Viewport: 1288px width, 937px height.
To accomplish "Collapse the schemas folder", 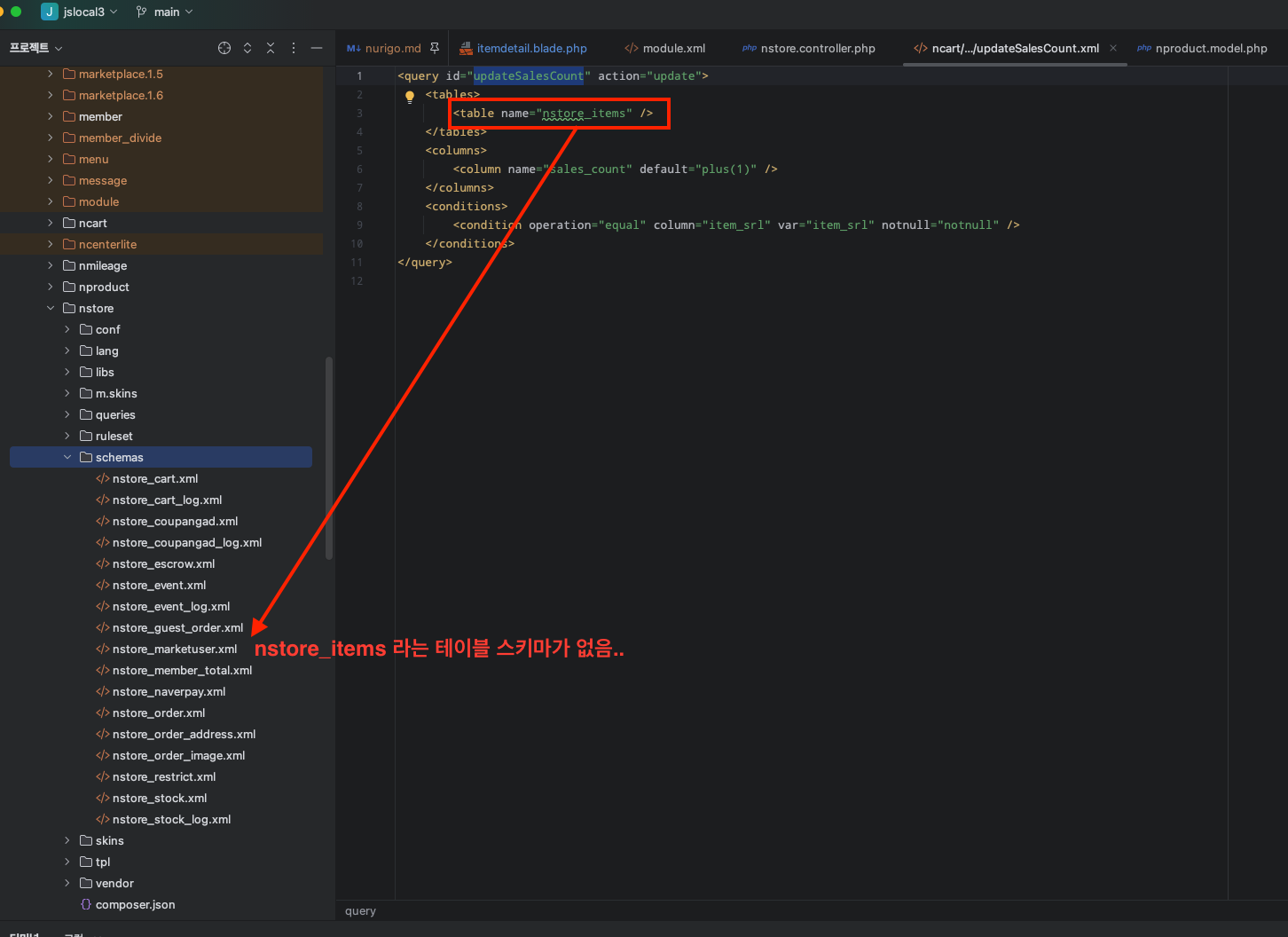I will (x=67, y=457).
